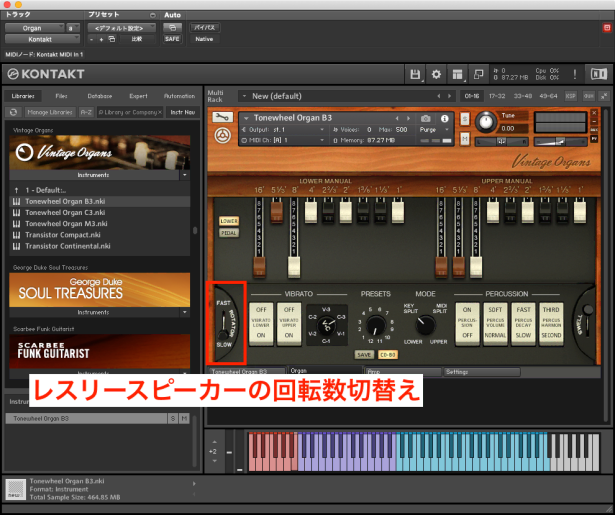Open the Kontakt save menu disk icon
The height and width of the screenshot is (515, 615).
(415, 74)
